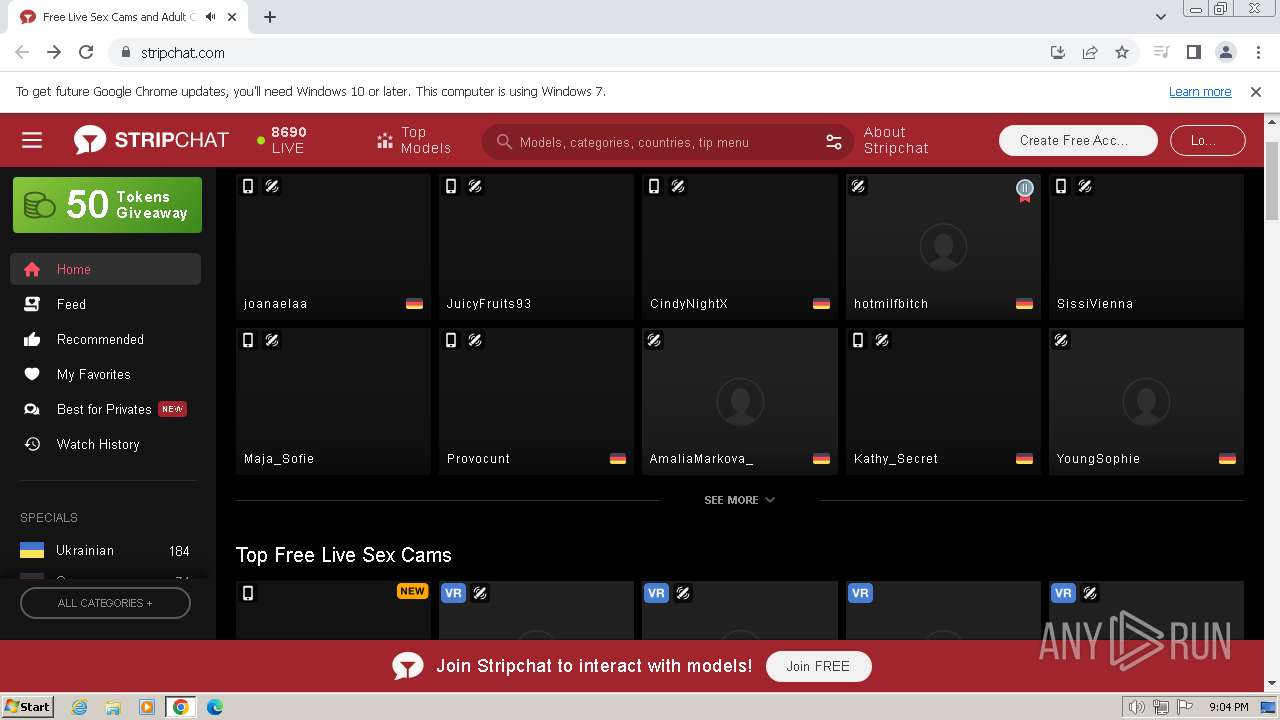
Task: Expand ALL CATEGORIES list
Action: coord(105,603)
